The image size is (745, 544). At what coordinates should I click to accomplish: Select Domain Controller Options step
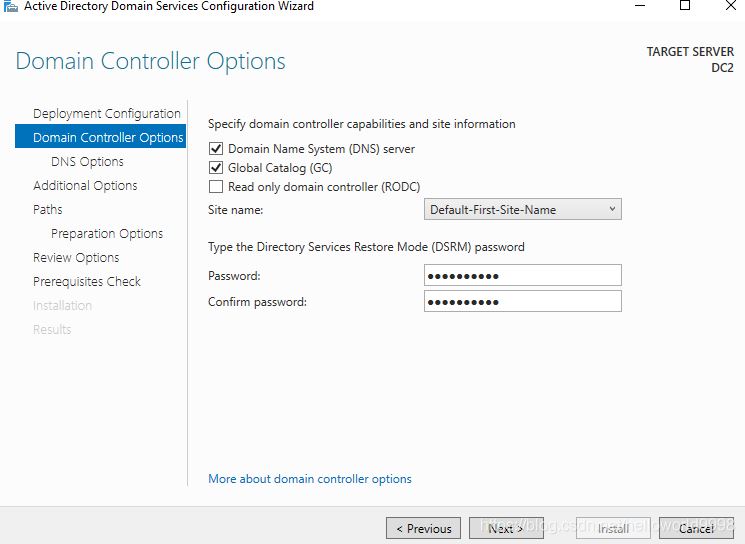(x=100, y=137)
